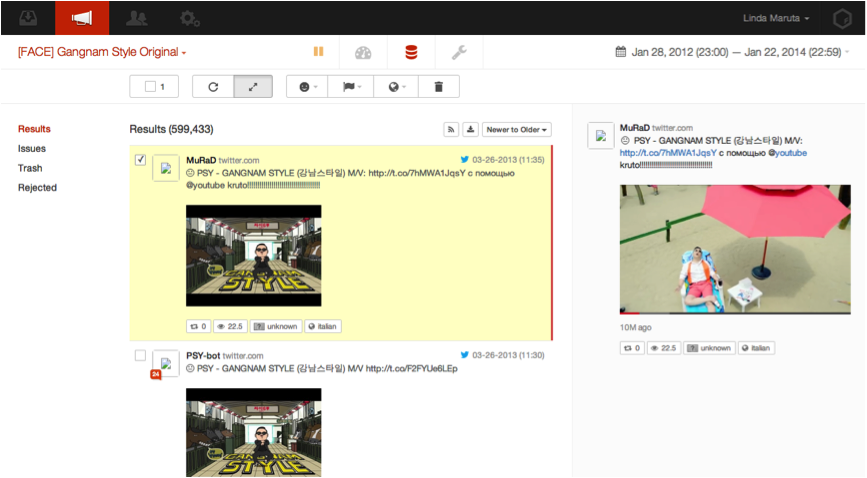Open the users section icon
867x478 pixels.
tap(135, 18)
